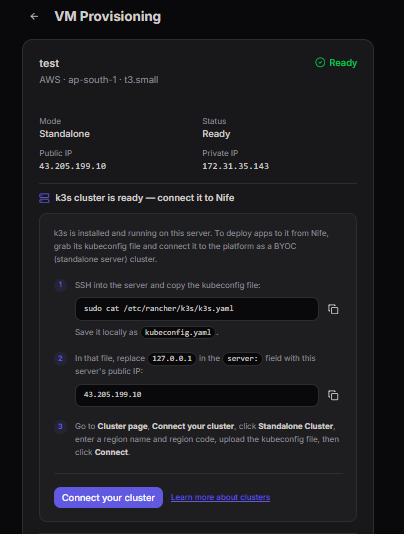Click the kubeconfig.yaml filename chip
Image resolution: width=404 pixels, height=534 pixels.
(178, 332)
